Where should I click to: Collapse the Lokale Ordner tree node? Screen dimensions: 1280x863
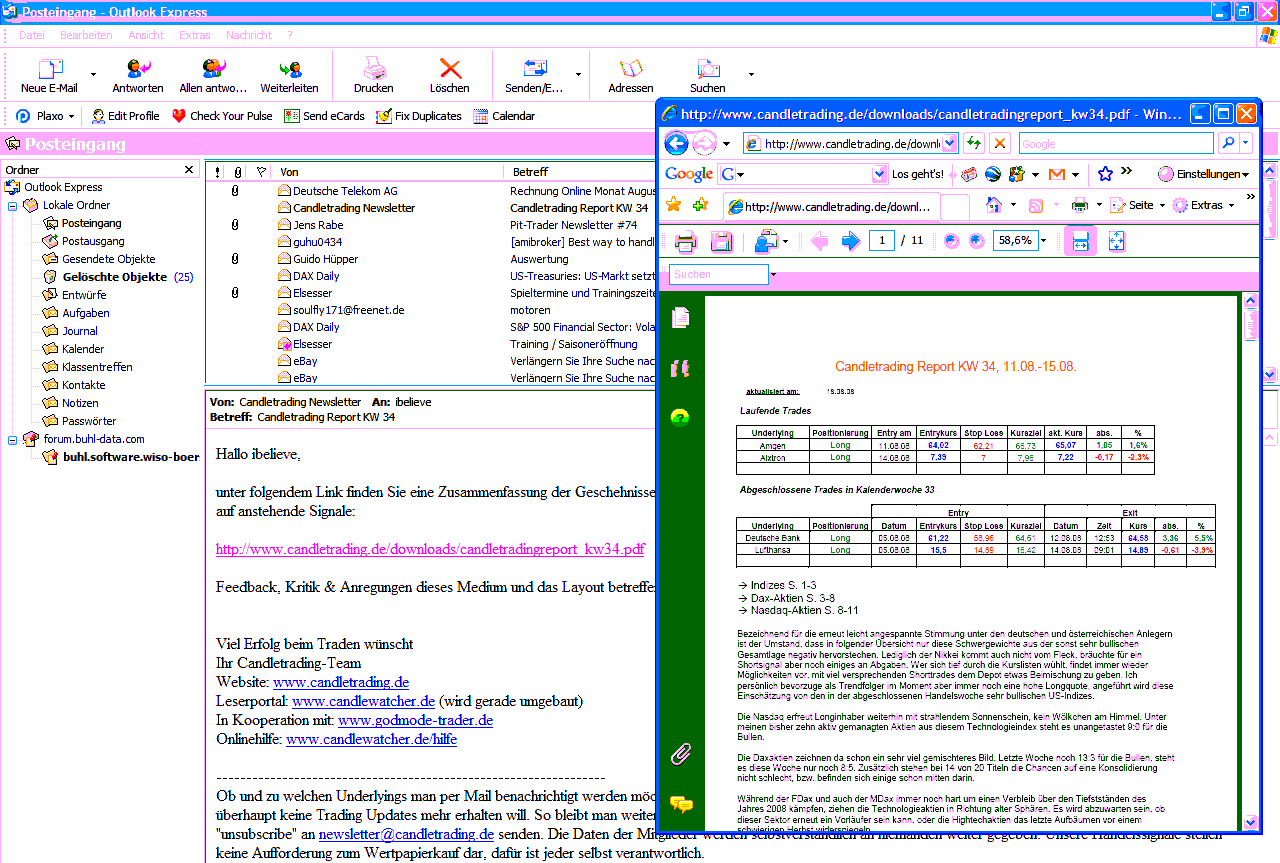(13, 205)
